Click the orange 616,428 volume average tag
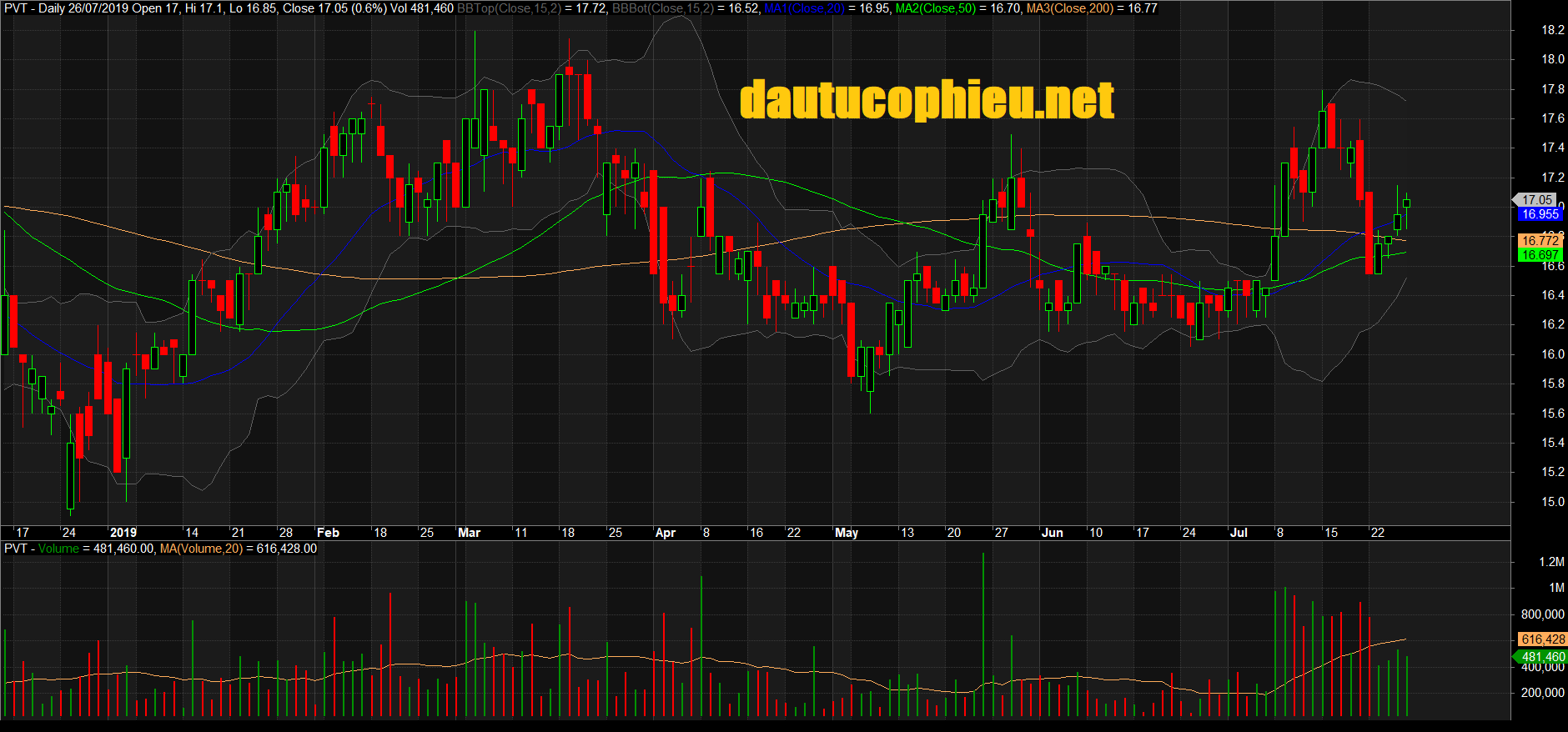 1542,639
